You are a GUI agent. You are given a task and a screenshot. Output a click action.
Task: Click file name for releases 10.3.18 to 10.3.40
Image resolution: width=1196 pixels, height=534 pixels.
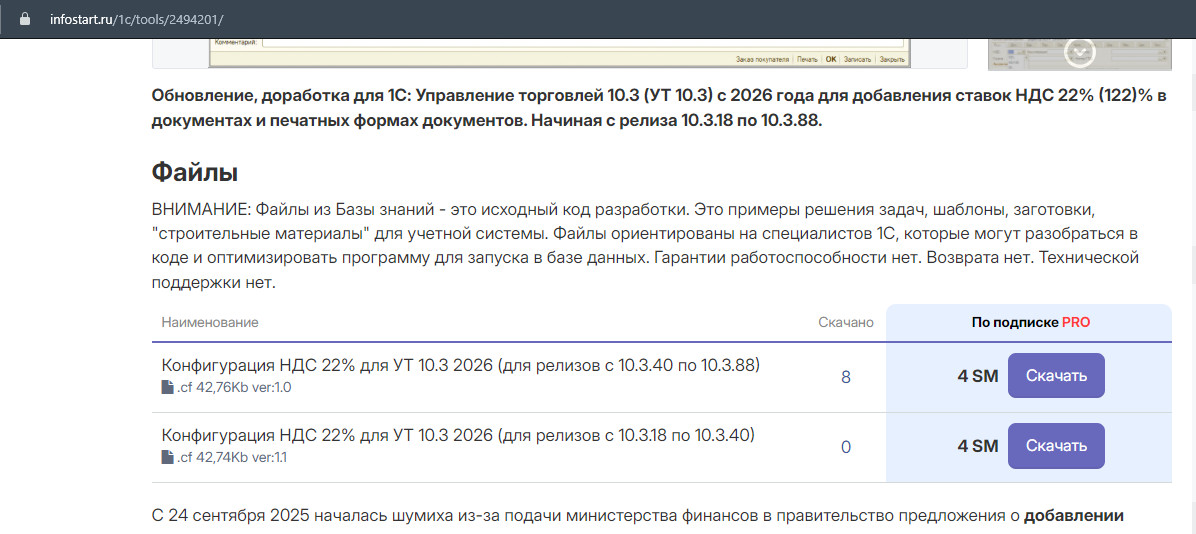click(x=458, y=436)
